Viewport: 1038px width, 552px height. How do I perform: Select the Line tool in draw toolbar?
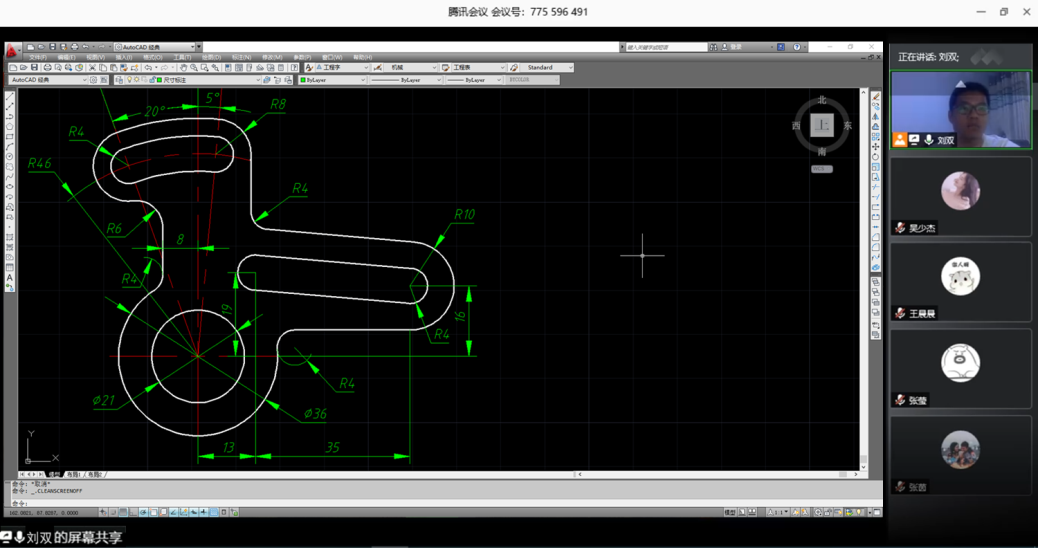(x=10, y=97)
